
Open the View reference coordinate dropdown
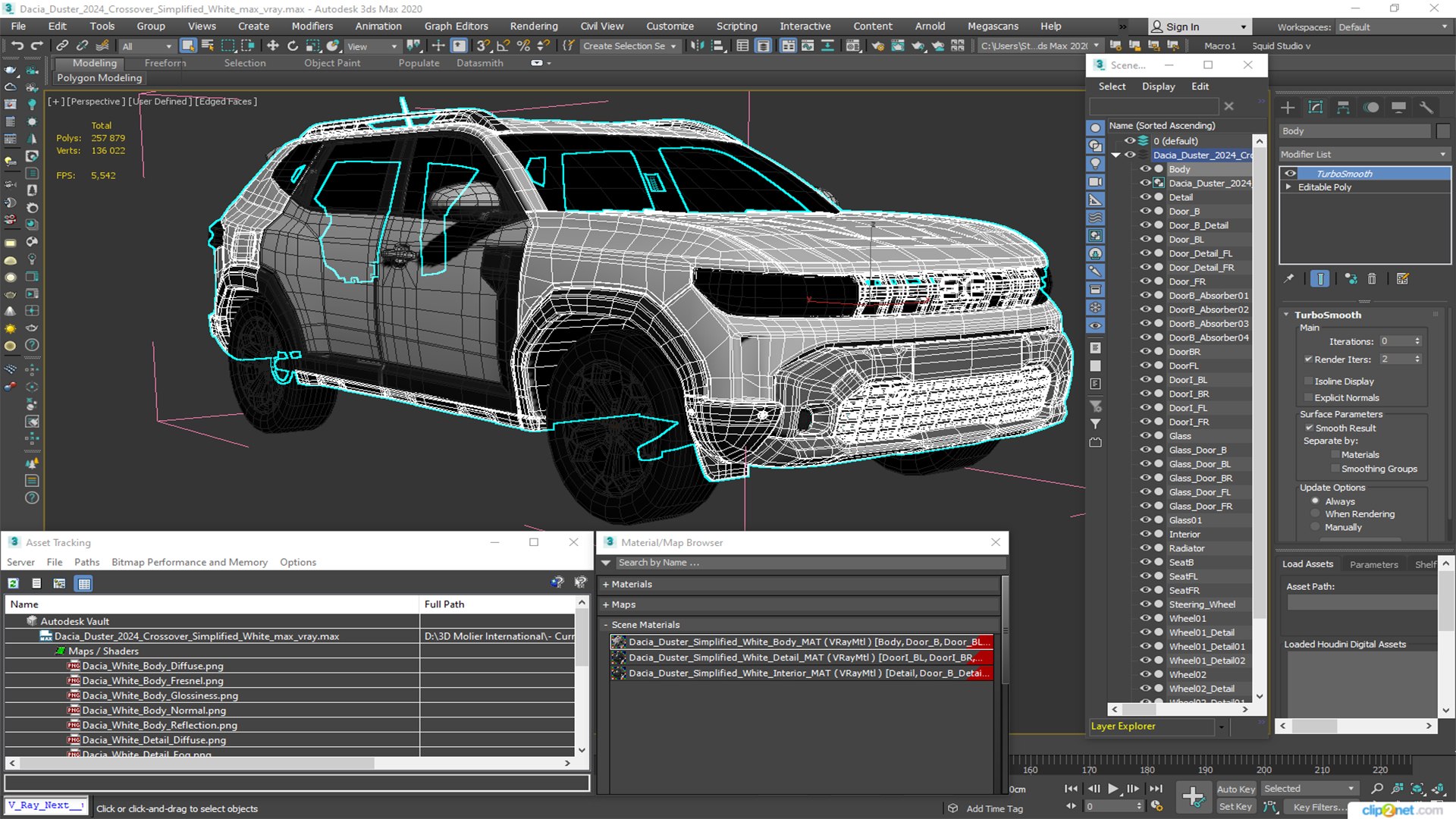tap(372, 46)
